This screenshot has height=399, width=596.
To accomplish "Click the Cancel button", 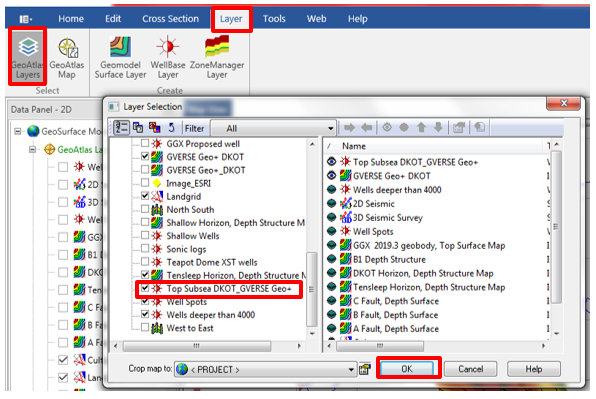I will [471, 369].
